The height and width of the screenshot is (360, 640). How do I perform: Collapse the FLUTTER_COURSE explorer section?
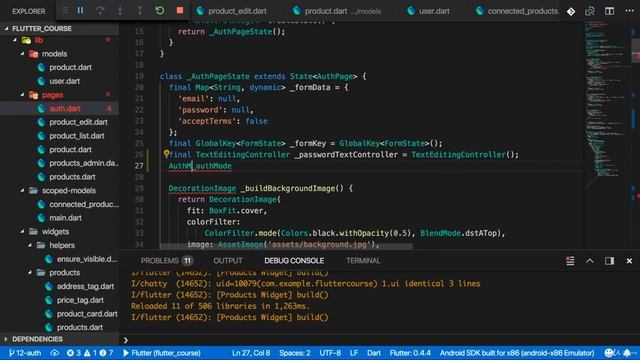(7, 29)
